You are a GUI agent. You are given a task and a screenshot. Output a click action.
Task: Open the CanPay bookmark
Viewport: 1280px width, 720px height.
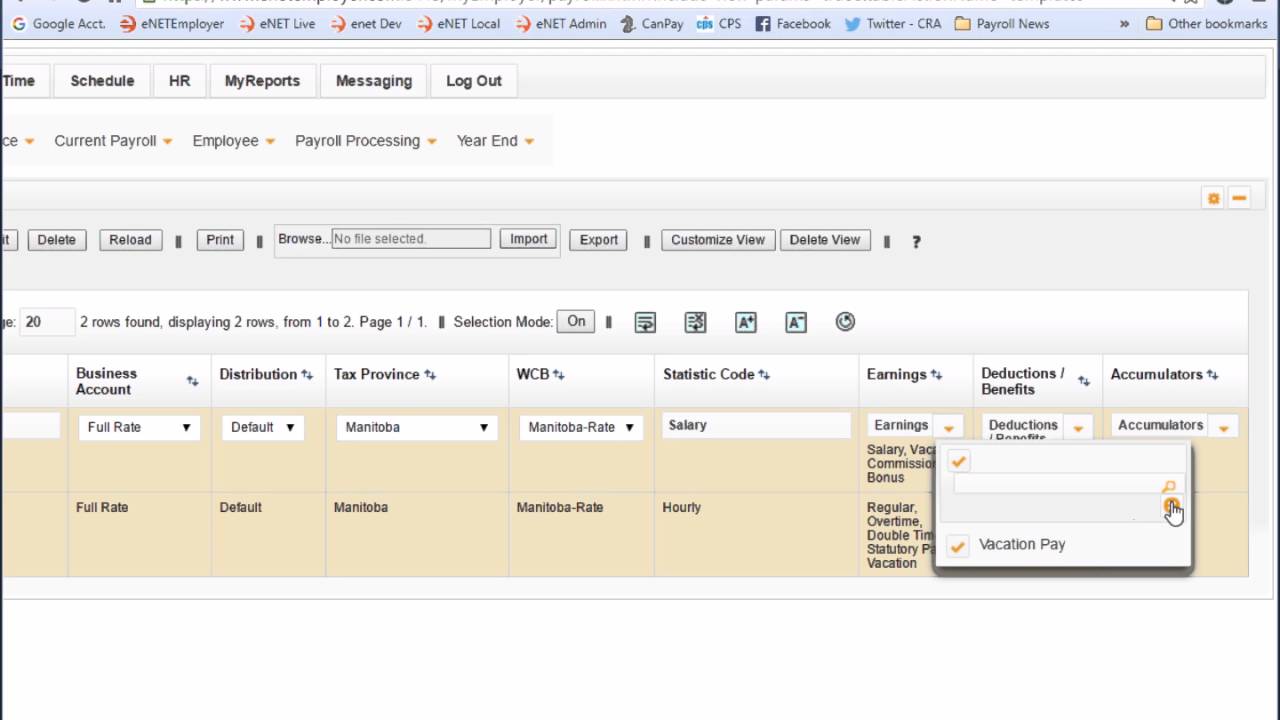click(652, 23)
